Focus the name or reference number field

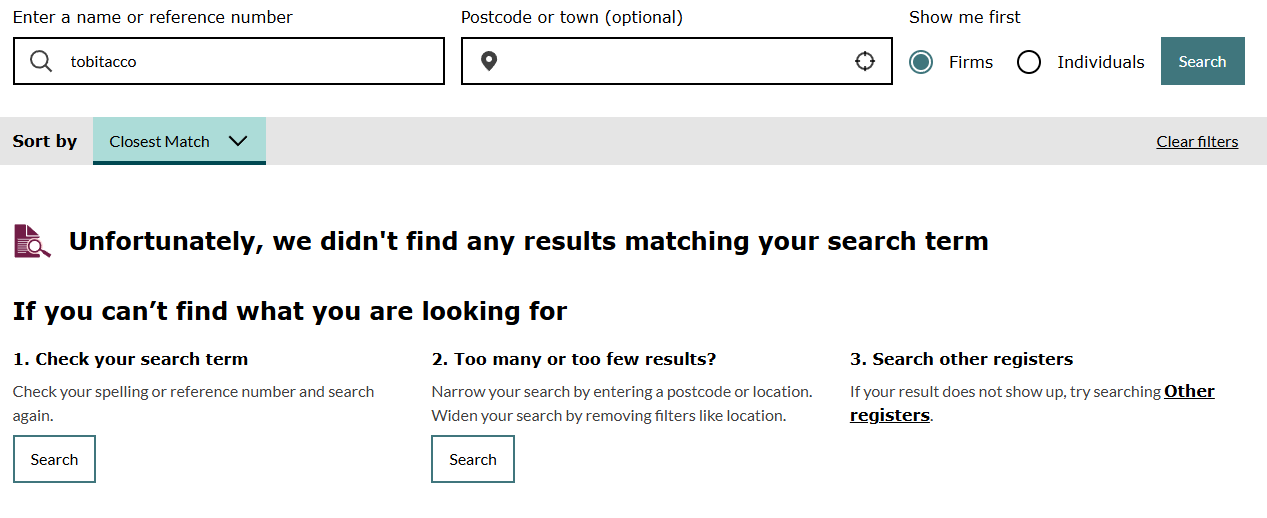(x=250, y=62)
